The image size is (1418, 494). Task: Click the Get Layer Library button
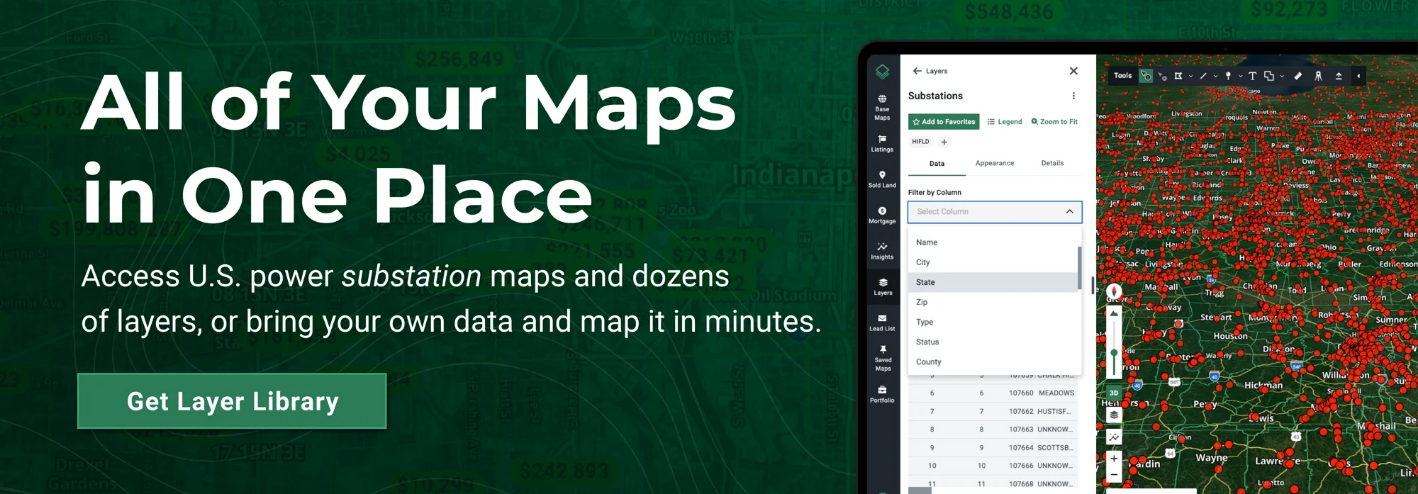pyautogui.click(x=232, y=401)
